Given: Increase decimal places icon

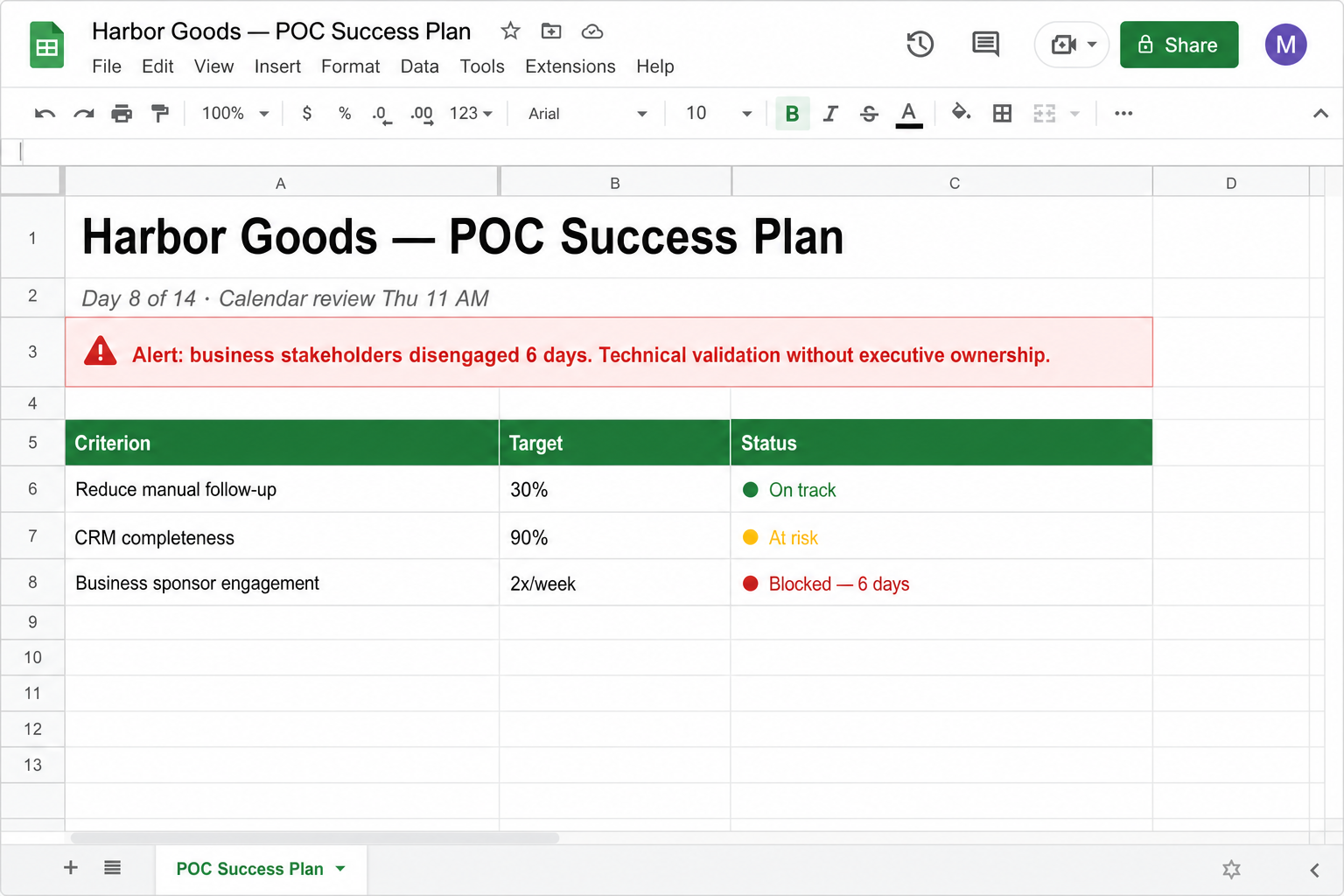Looking at the screenshot, I should pyautogui.click(x=422, y=115).
